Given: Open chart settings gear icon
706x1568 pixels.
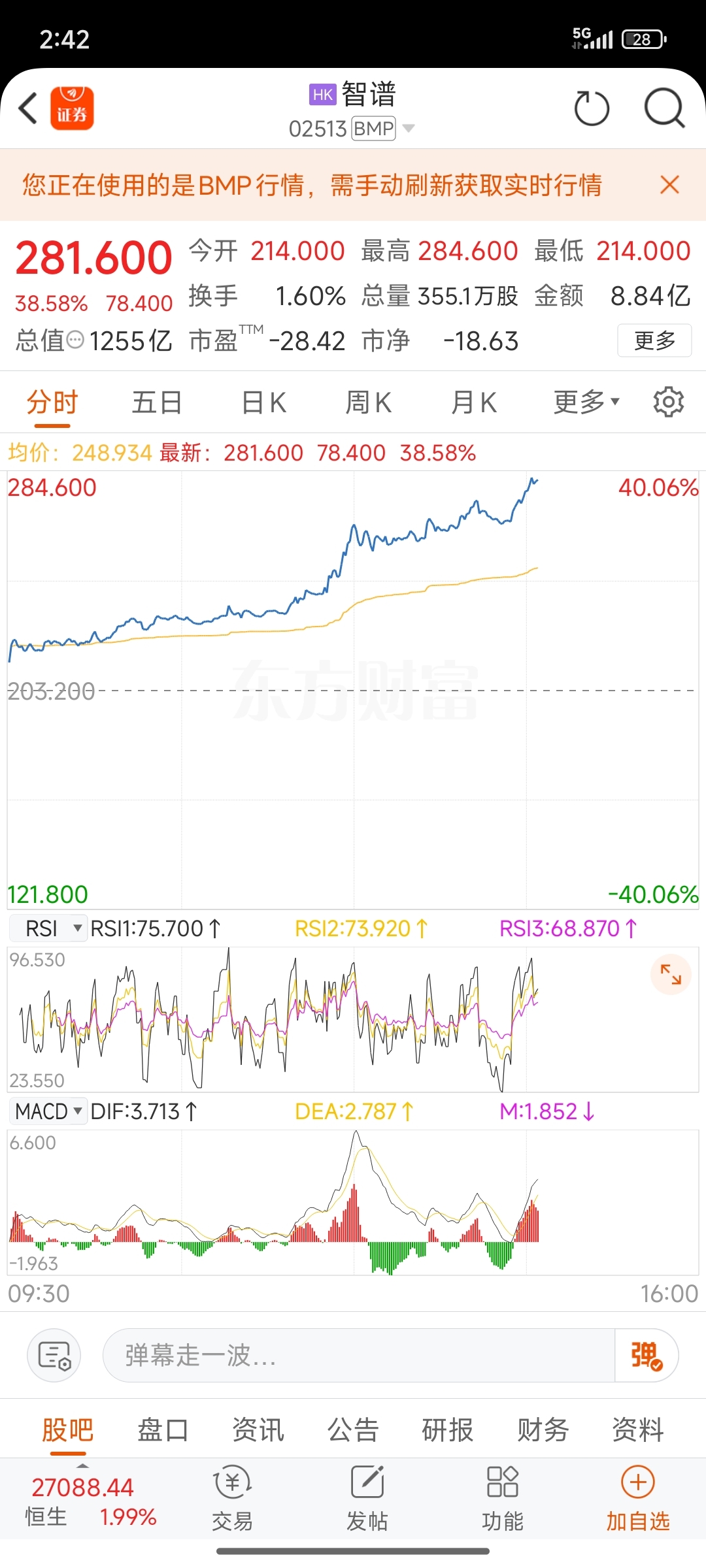Looking at the screenshot, I should pos(668,402).
